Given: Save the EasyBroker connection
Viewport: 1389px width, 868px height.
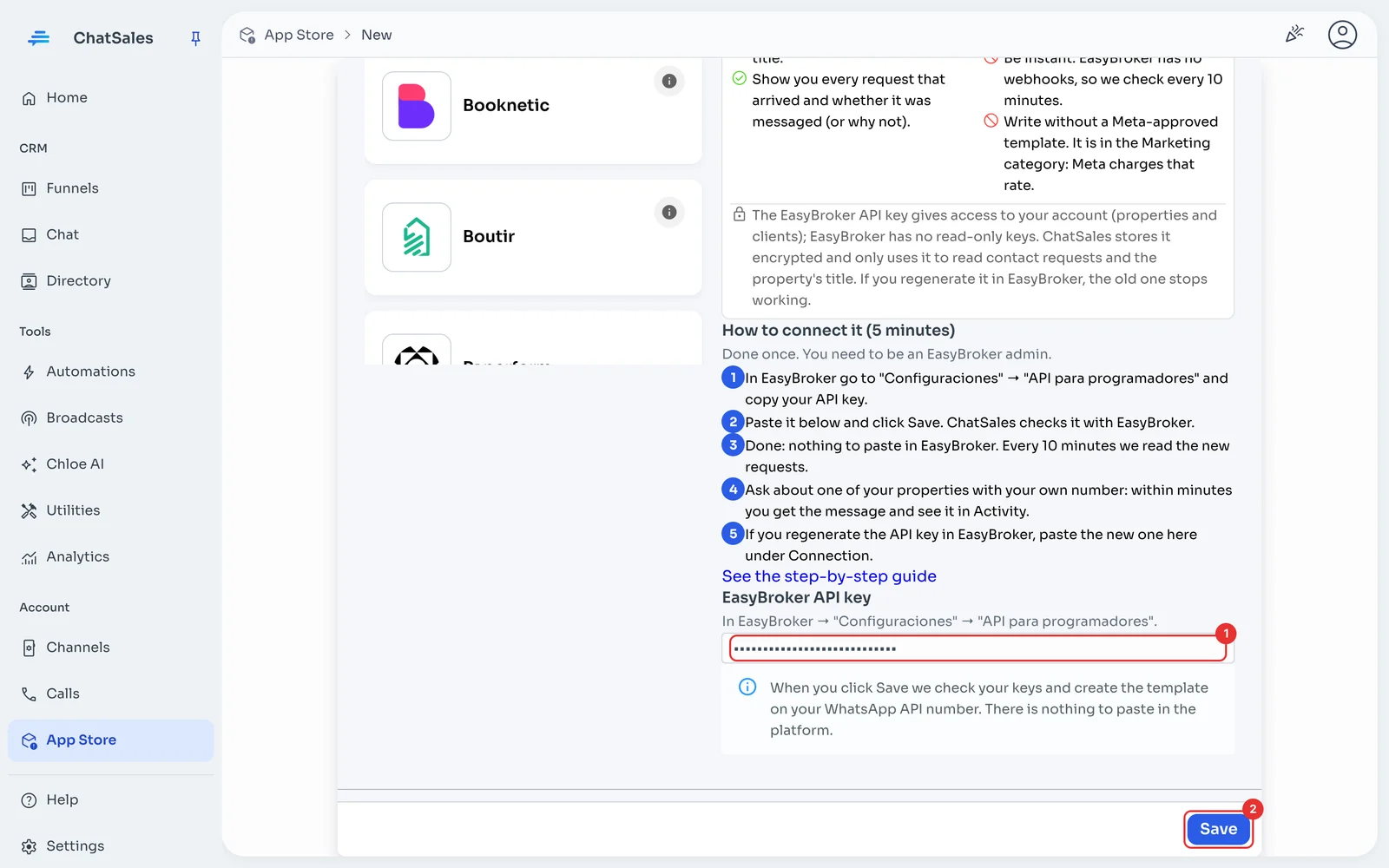Looking at the screenshot, I should point(1218,829).
